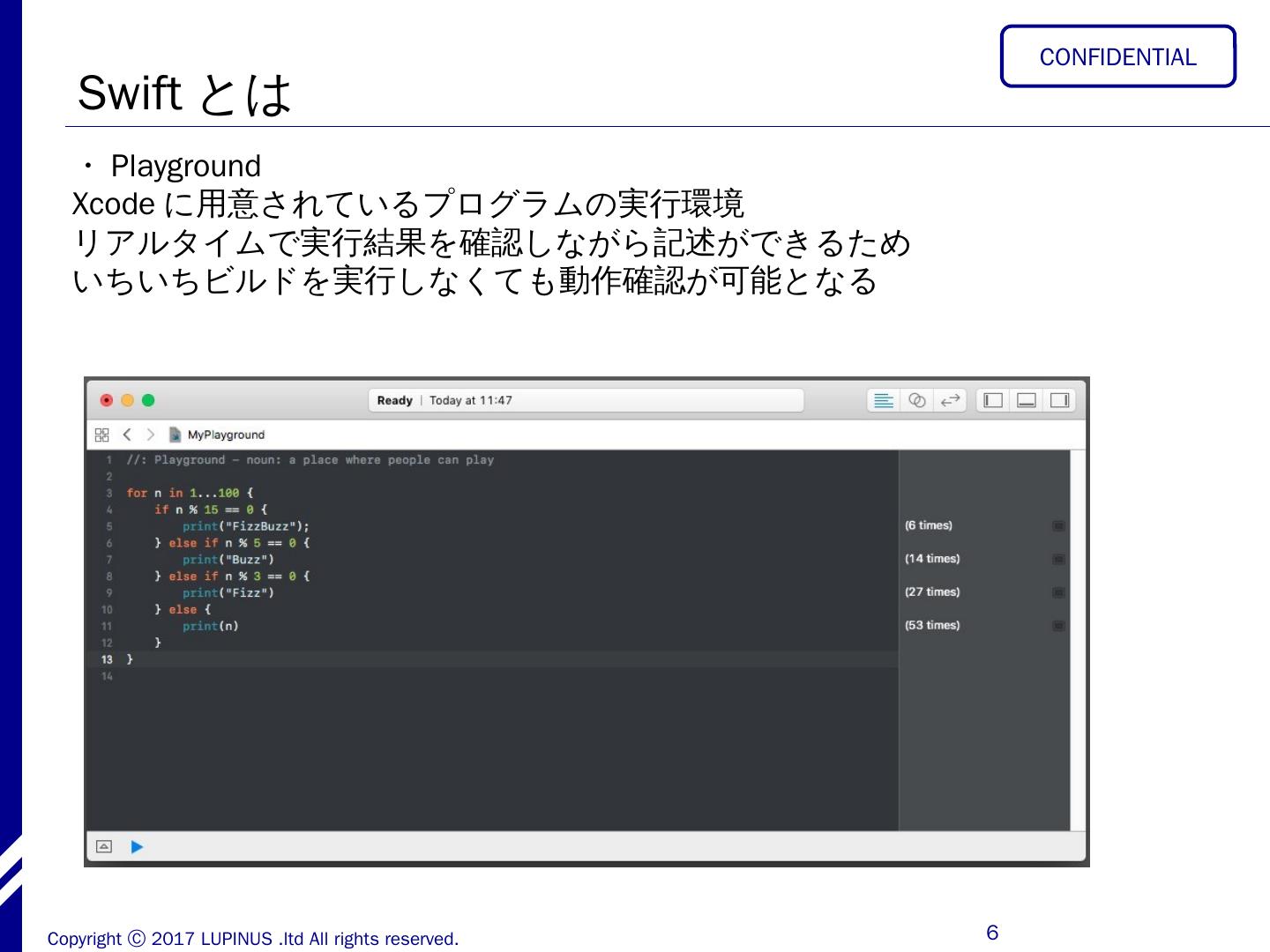Image resolution: width=1270 pixels, height=952 pixels.
Task: Open the related items grid menu
Action: [102, 435]
